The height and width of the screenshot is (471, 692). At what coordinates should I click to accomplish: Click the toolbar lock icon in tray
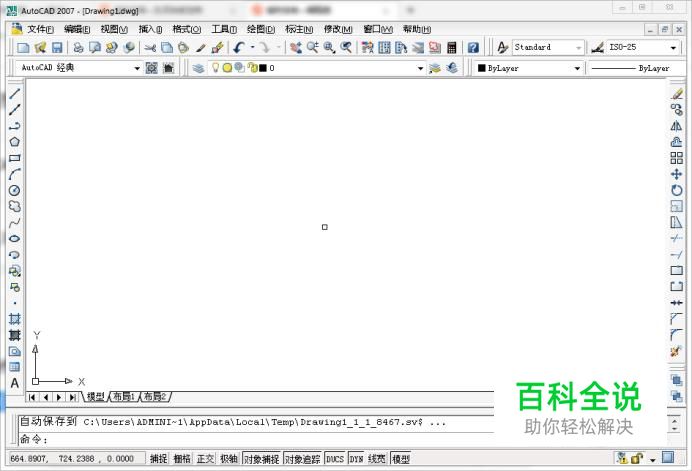click(637, 458)
